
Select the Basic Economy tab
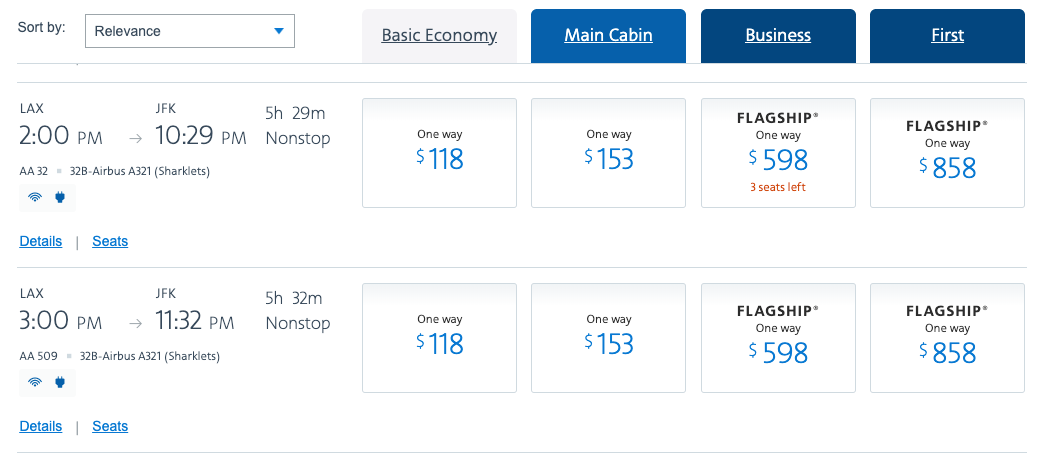pyautogui.click(x=439, y=36)
